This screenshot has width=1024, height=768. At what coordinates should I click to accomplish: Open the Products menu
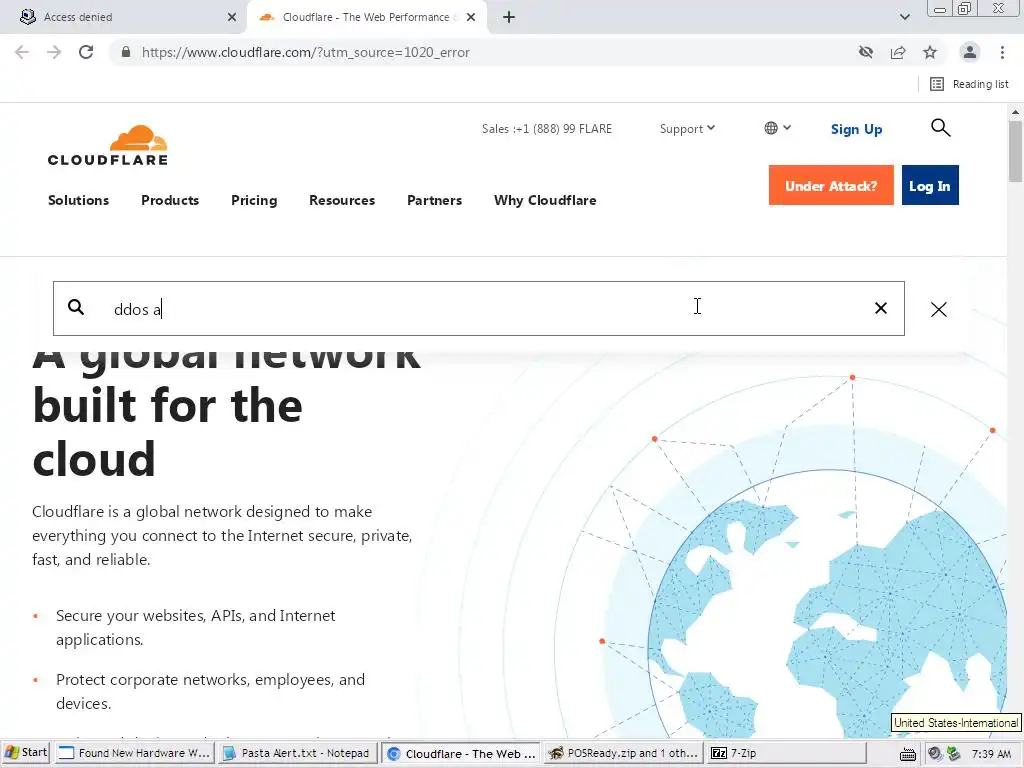click(x=170, y=200)
